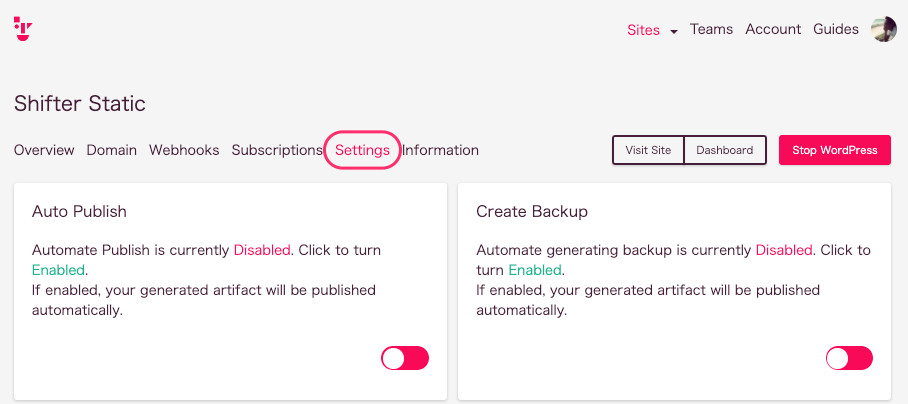The width and height of the screenshot is (908, 404).
Task: Select the Webhooks tab
Action: point(184,150)
